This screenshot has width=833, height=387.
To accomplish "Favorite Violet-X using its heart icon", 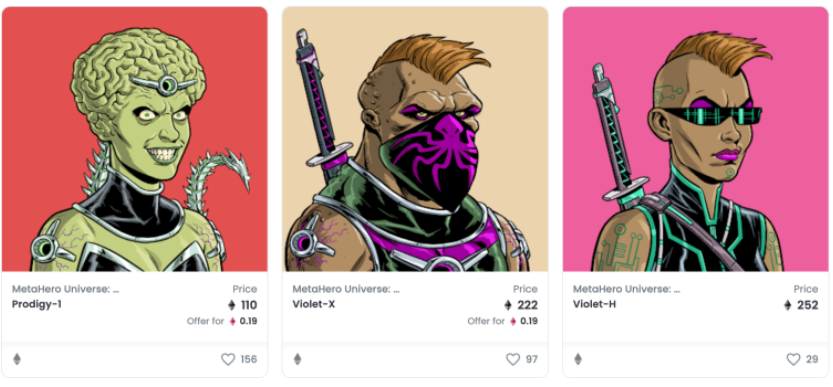I will (513, 359).
